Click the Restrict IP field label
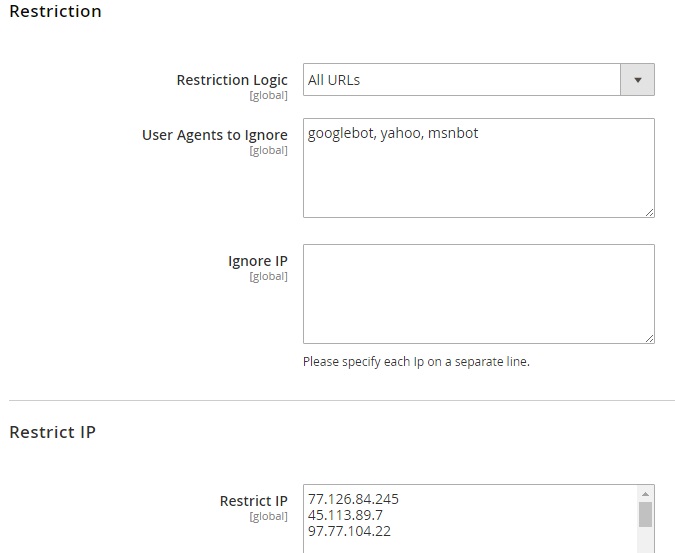675x553 pixels. pos(253,501)
